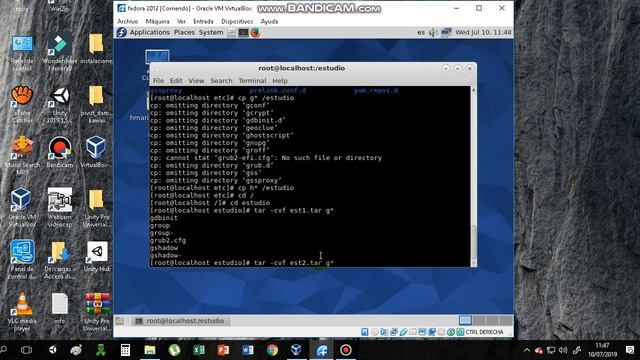Screen dimensions: 640x360
Task: Open Calculator from Windows taskbar
Action: 125,350
